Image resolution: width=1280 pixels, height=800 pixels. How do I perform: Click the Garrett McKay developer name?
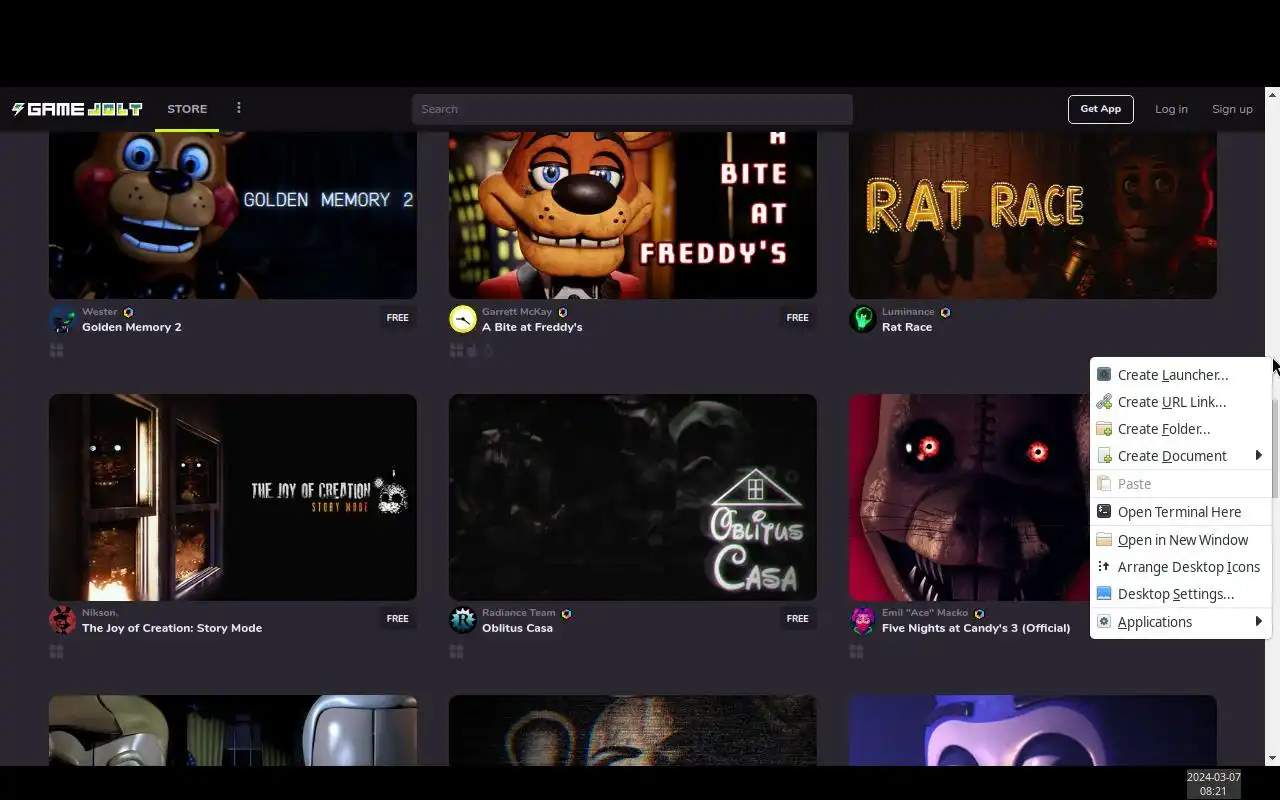point(517,312)
